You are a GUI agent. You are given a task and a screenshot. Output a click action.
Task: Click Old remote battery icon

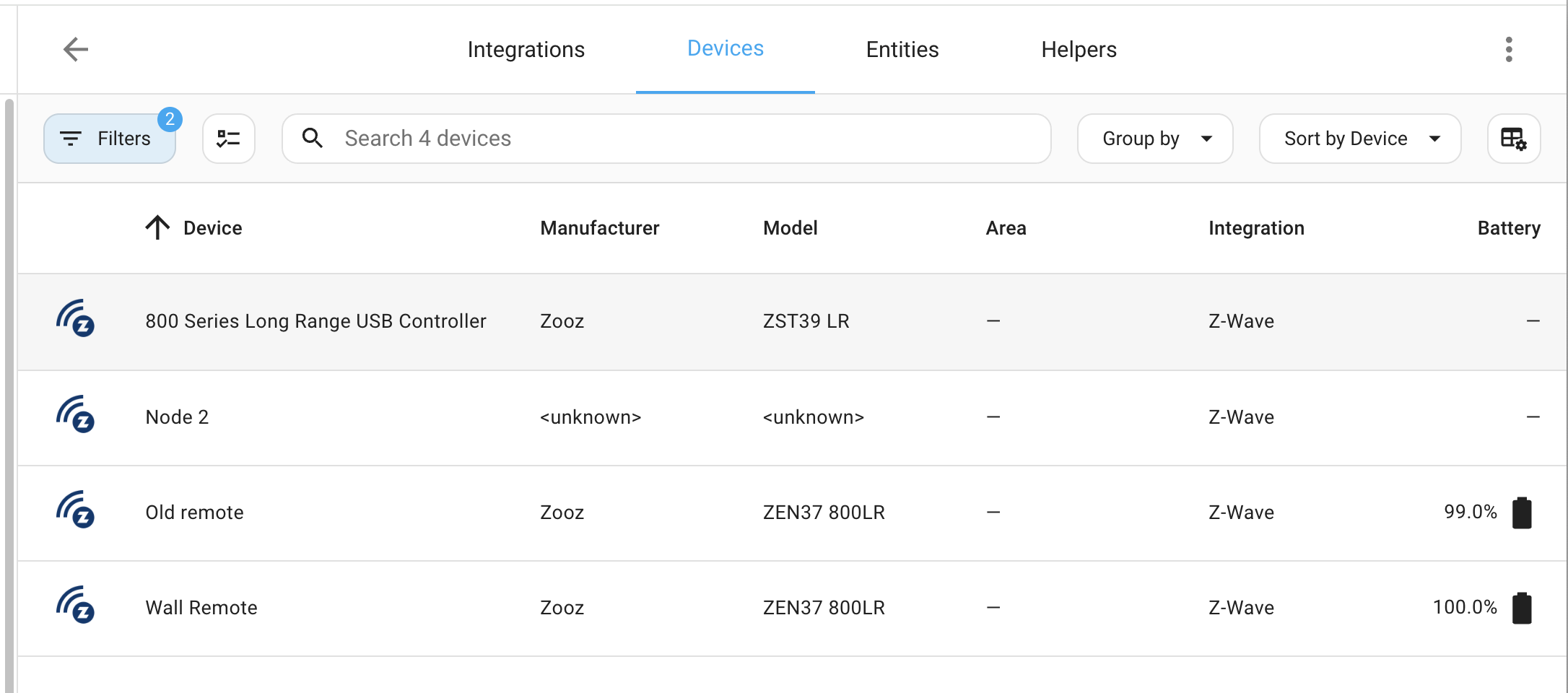1522,513
